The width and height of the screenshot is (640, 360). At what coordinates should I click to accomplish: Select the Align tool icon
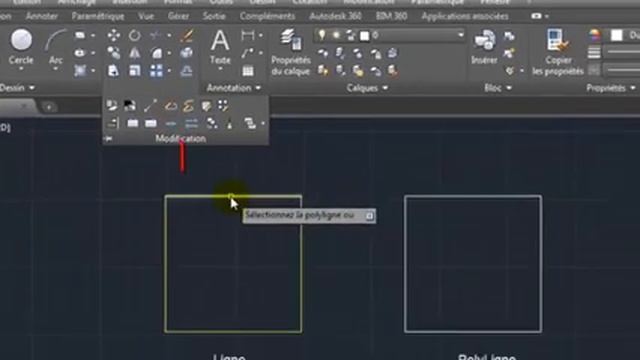pyautogui.click(x=112, y=123)
